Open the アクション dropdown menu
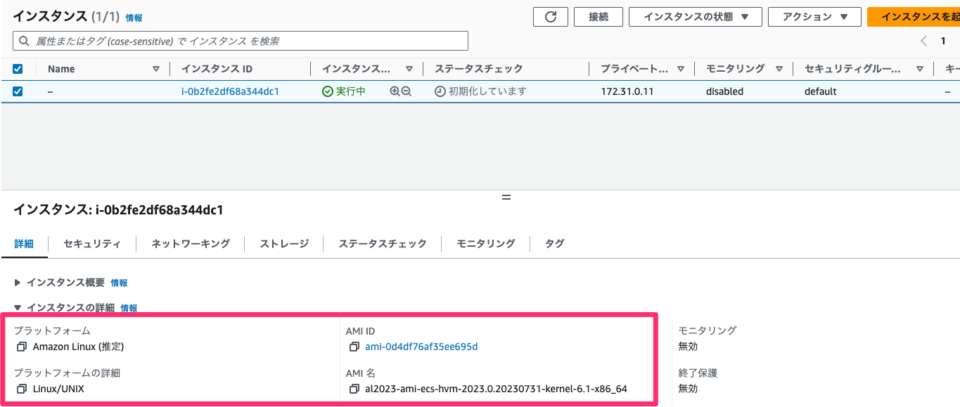The image size is (960, 407). pyautogui.click(x=814, y=17)
